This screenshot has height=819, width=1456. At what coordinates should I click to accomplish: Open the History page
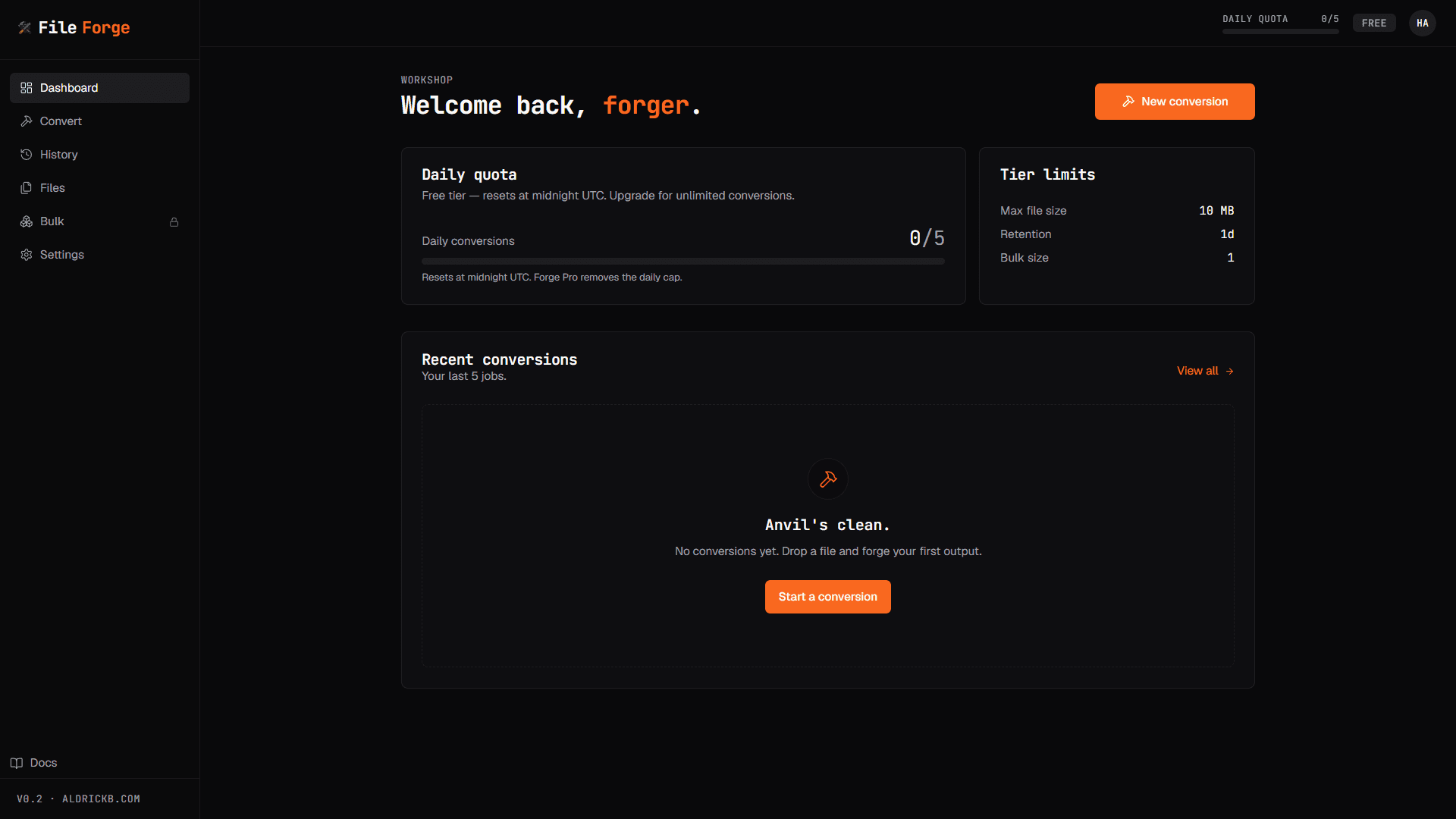pyautogui.click(x=99, y=155)
